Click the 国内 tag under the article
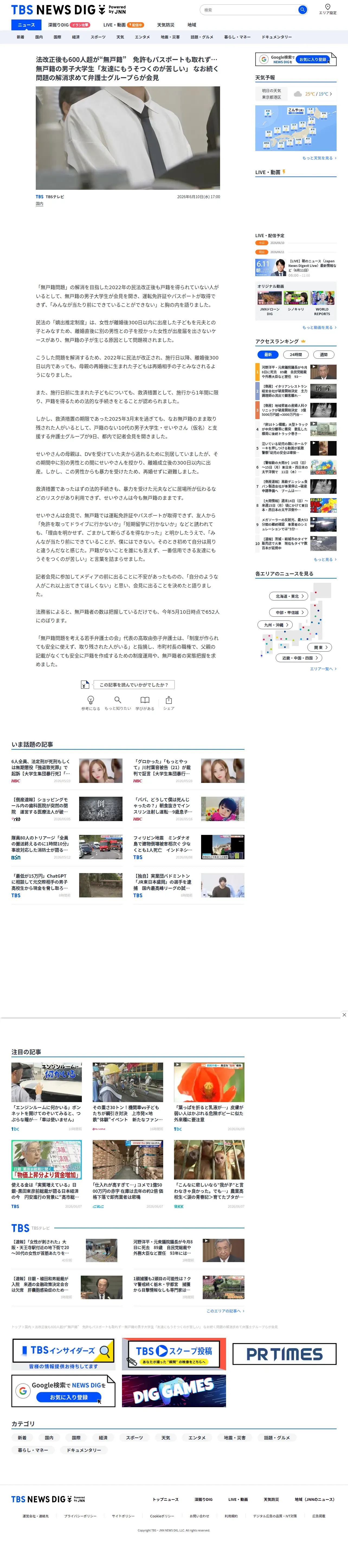The image size is (348, 1568). (x=39, y=204)
